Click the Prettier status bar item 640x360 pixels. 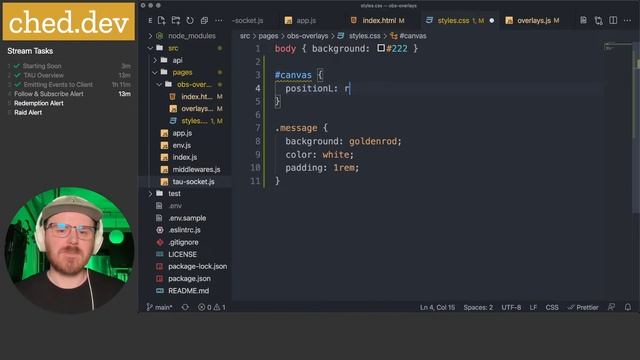(x=583, y=307)
